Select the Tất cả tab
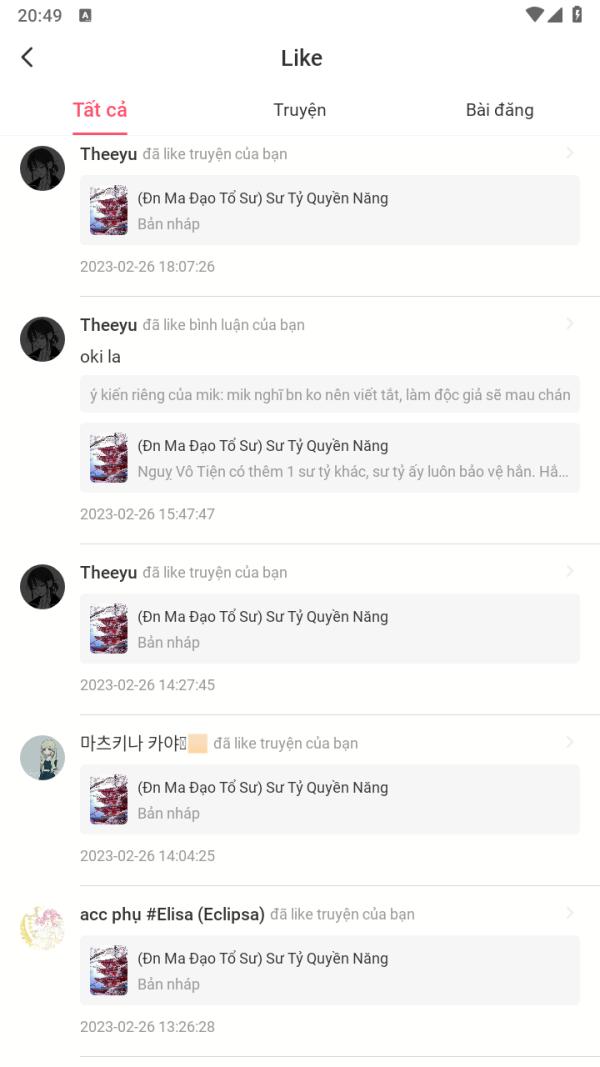 (x=100, y=110)
